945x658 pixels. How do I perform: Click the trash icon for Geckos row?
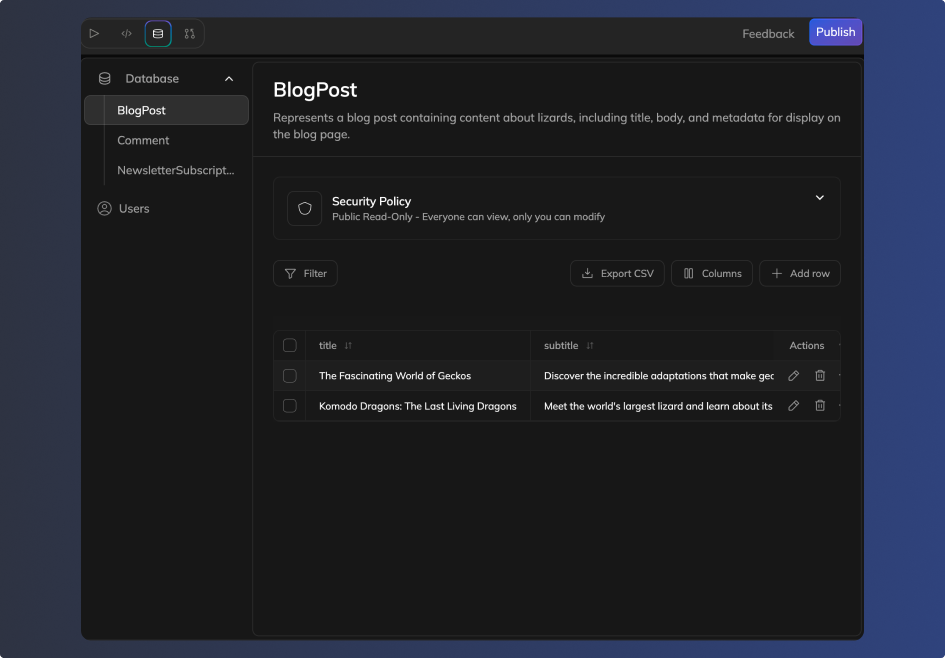pyautogui.click(x=820, y=376)
